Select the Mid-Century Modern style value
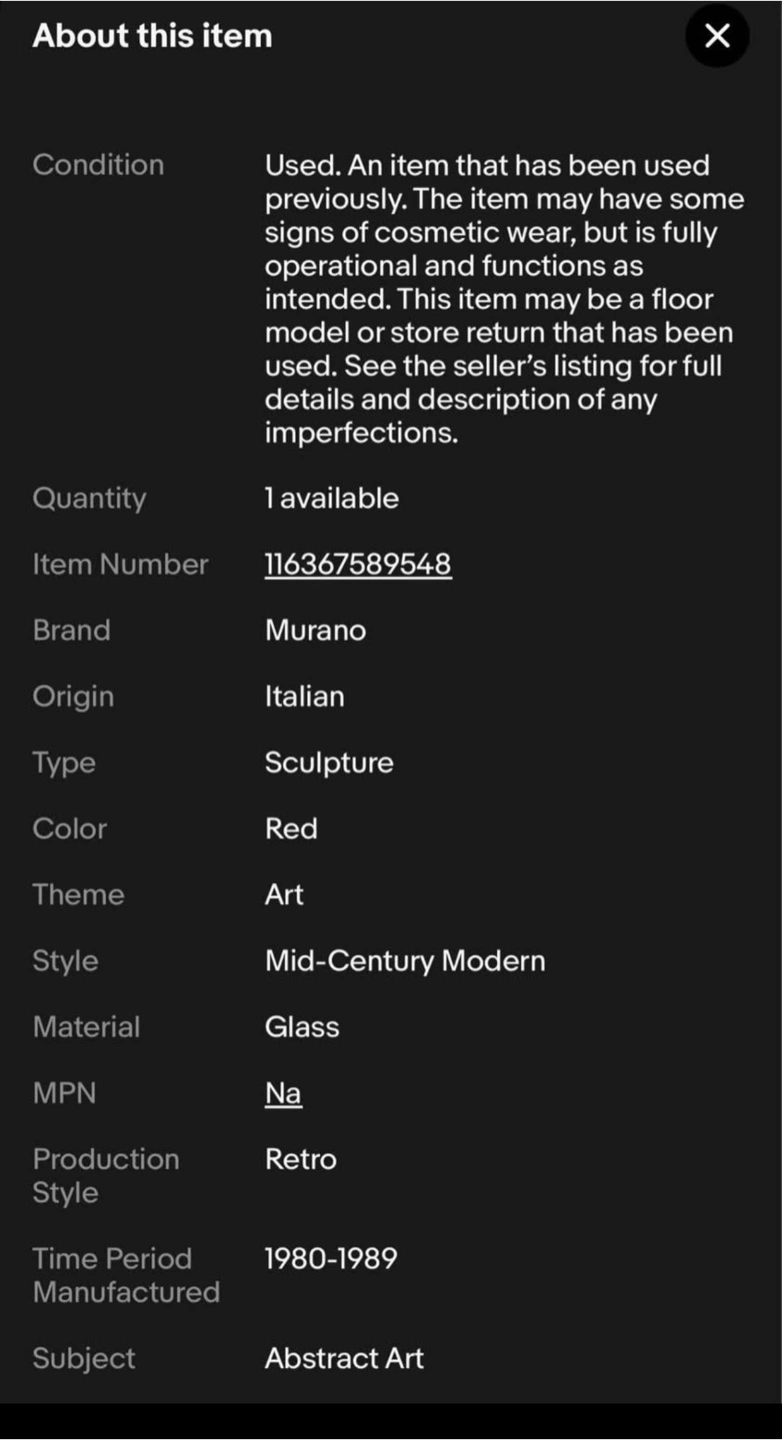Viewport: 782px width, 1440px height. [405, 961]
